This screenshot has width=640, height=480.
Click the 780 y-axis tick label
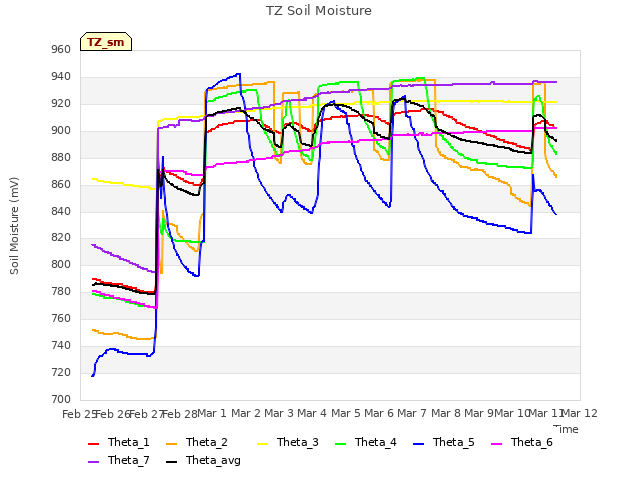tap(61, 291)
